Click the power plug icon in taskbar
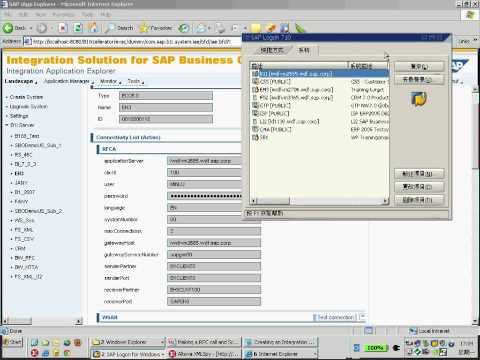Image resolution: width=480 pixels, height=360 pixels. click(396, 348)
